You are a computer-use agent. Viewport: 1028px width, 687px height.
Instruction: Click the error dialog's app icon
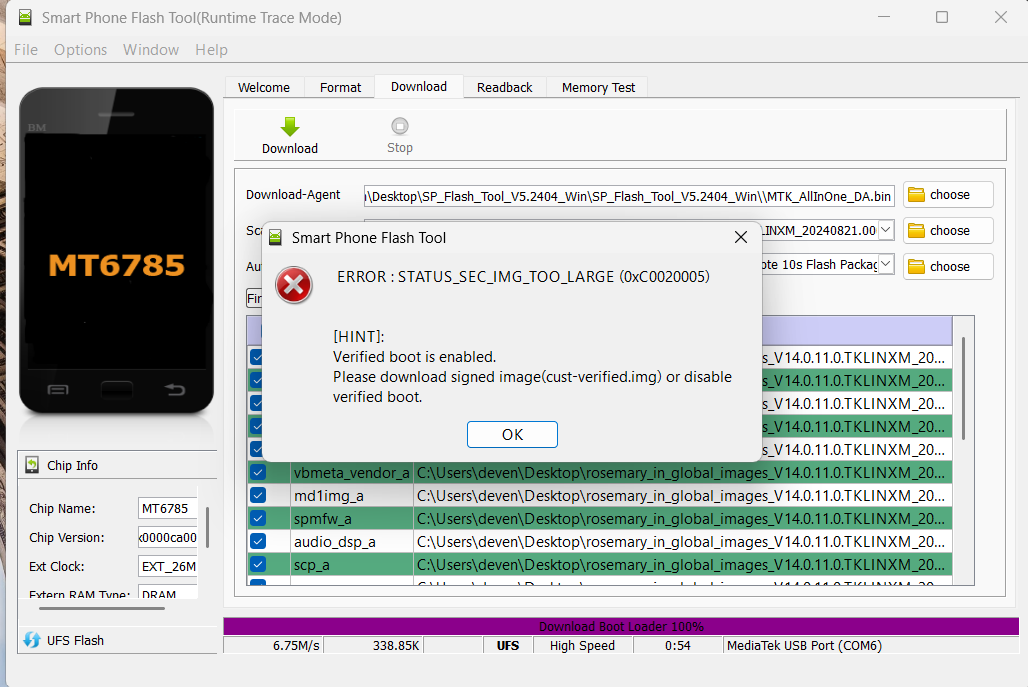coord(276,237)
